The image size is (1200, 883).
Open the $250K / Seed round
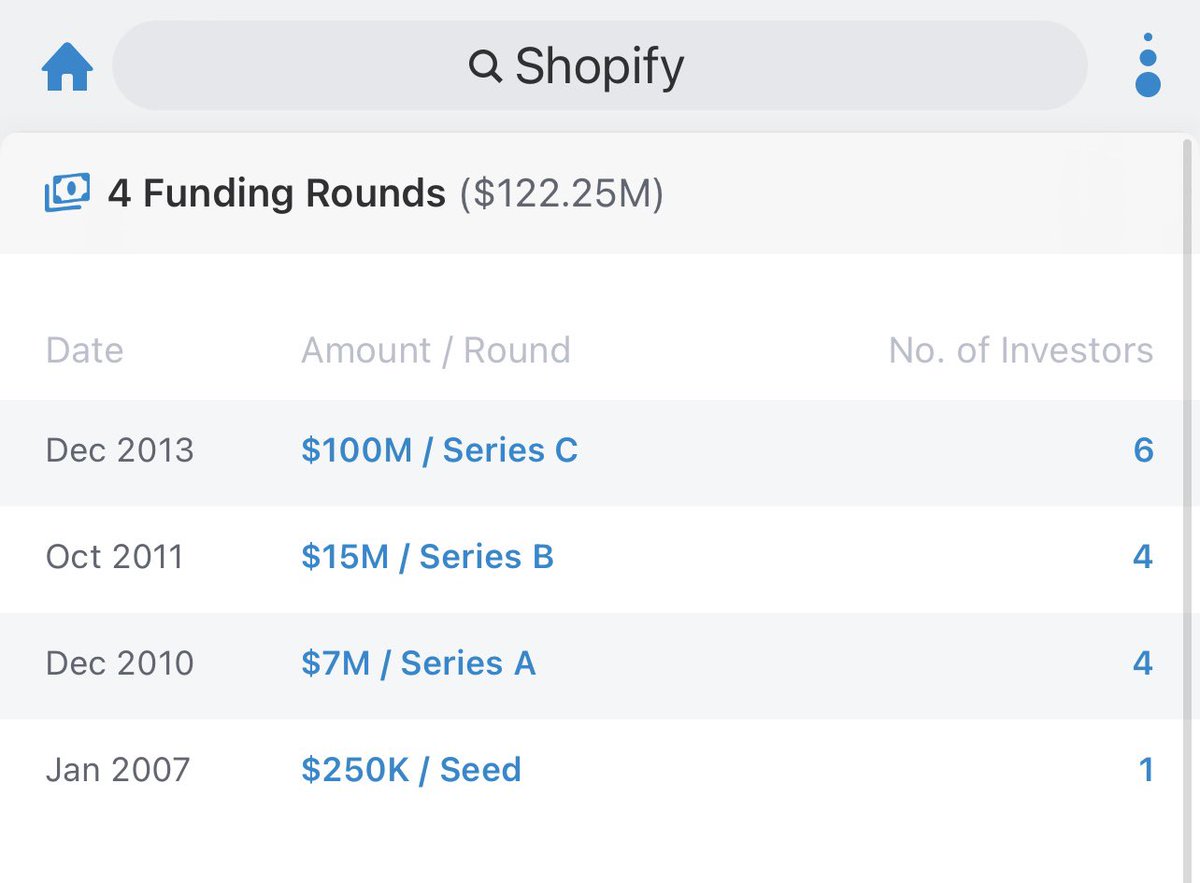[411, 770]
